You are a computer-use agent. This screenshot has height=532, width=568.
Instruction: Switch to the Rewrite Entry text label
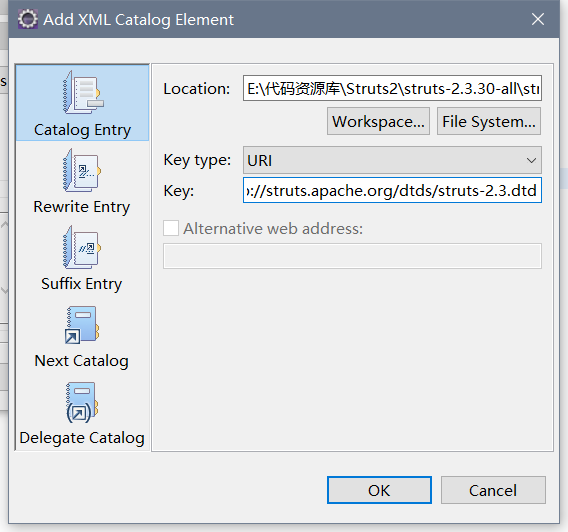point(82,207)
